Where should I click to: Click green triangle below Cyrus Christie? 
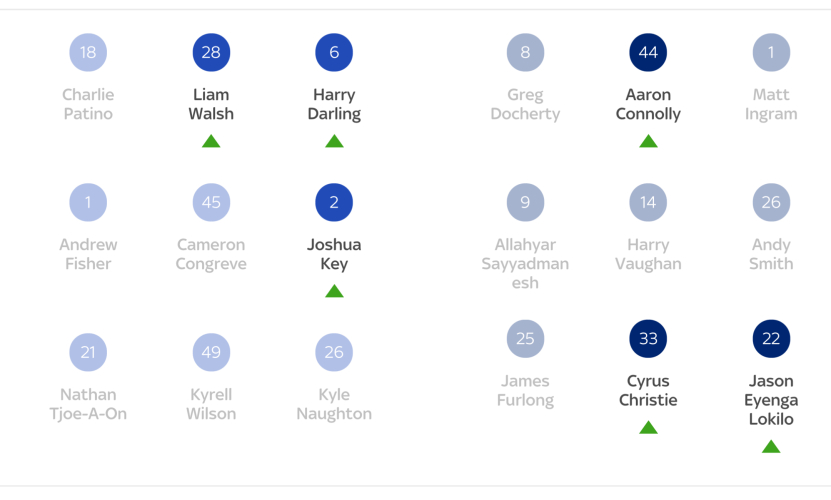coord(648,428)
